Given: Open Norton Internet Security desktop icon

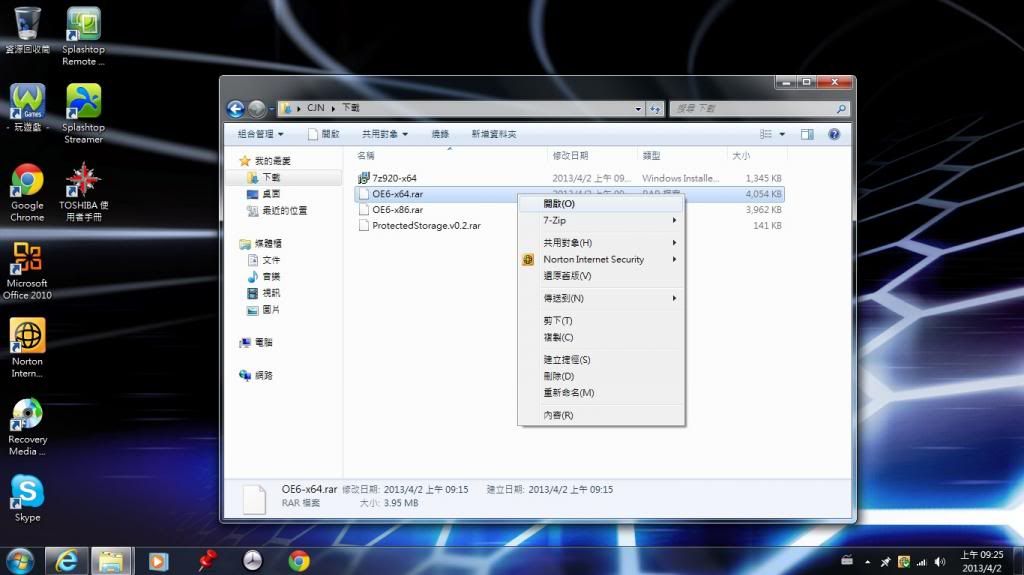Looking at the screenshot, I should coord(27,348).
